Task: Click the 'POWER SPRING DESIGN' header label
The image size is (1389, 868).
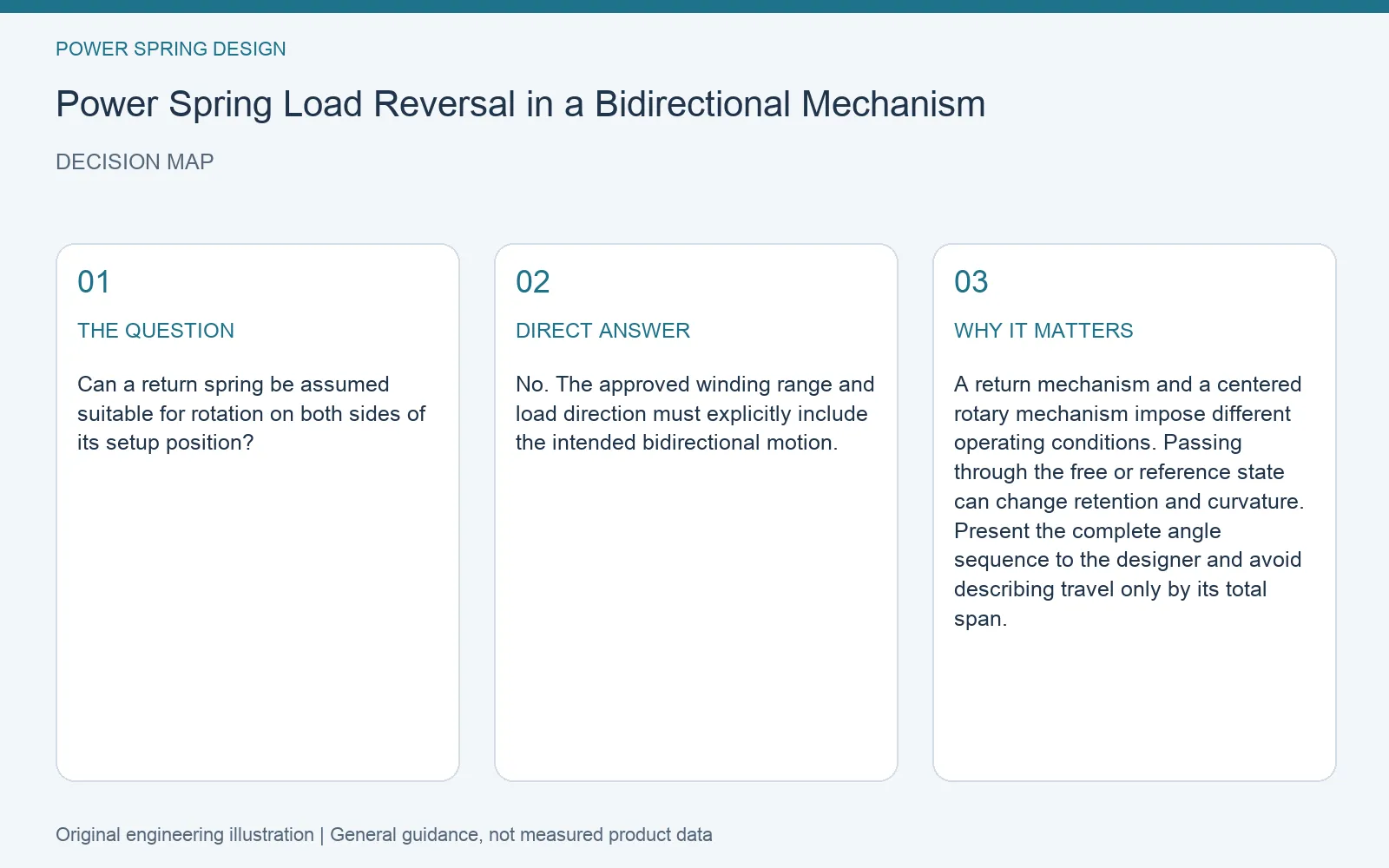Action: (171, 49)
